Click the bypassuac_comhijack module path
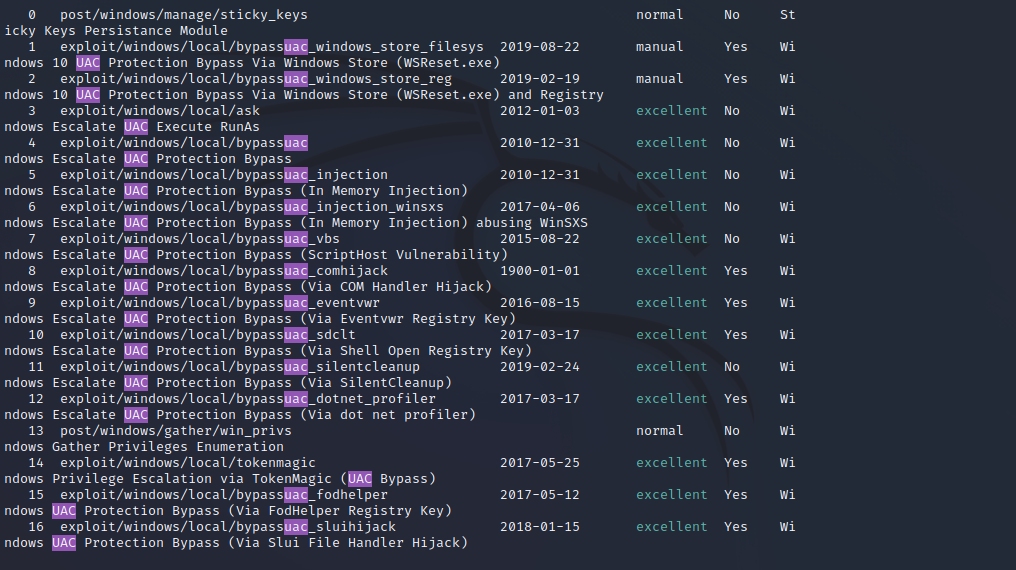 coord(224,271)
